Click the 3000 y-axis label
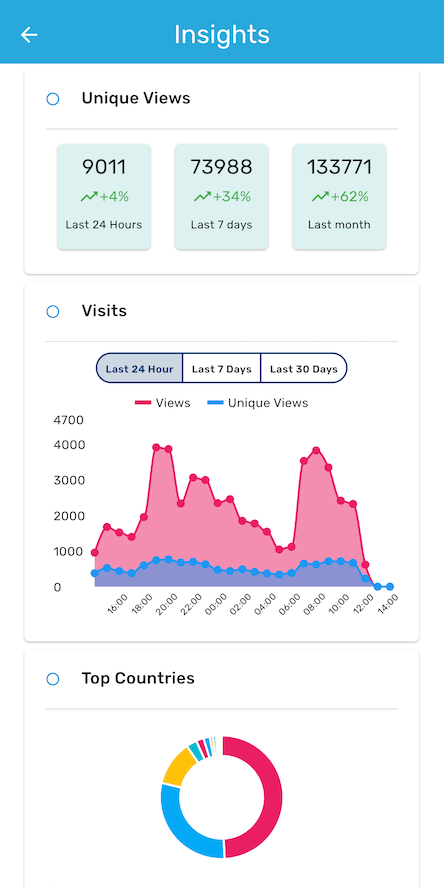Screen dimensions: 444x888 [x=69, y=480]
